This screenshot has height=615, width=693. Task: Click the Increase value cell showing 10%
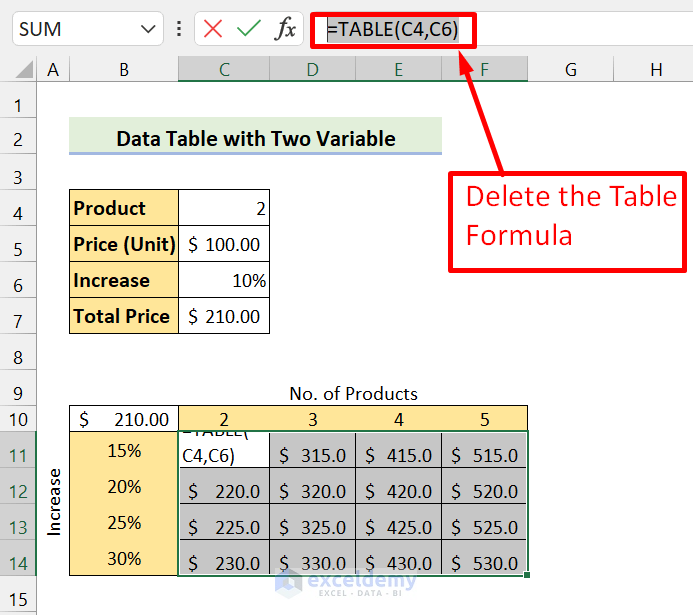224,281
